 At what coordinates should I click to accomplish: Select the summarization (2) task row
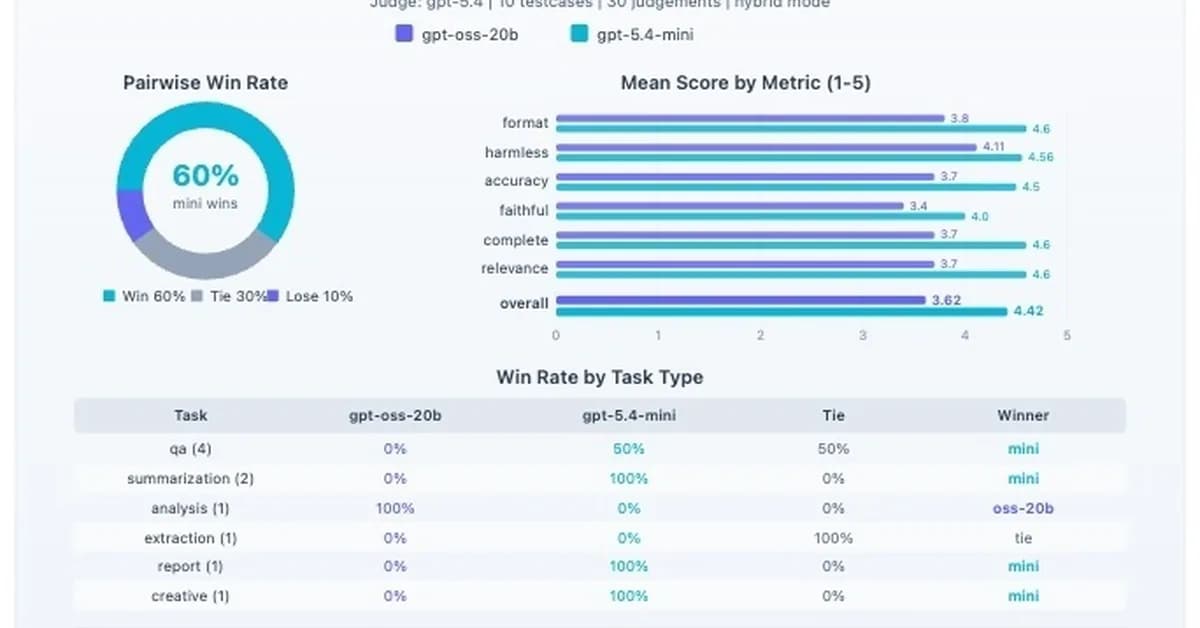(x=190, y=478)
